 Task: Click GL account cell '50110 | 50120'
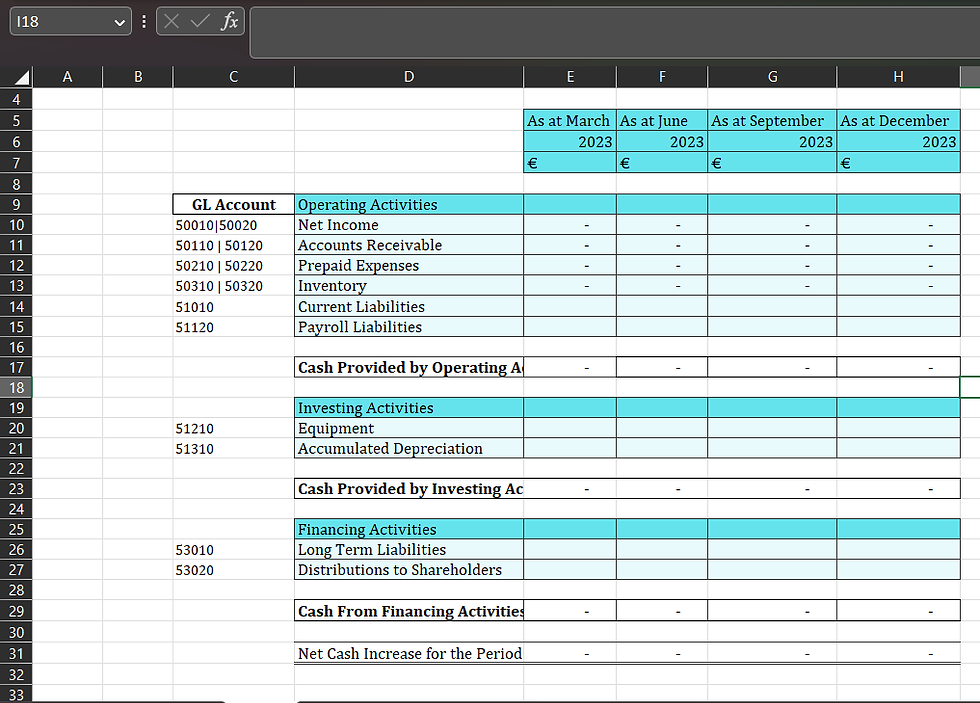(x=234, y=245)
